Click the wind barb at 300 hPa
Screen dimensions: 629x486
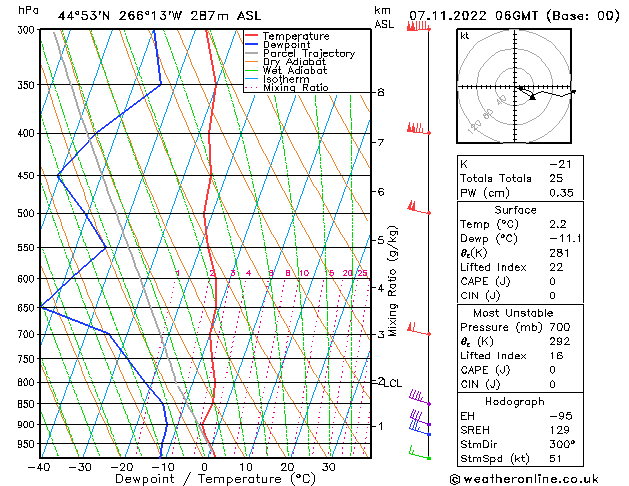pos(418,27)
